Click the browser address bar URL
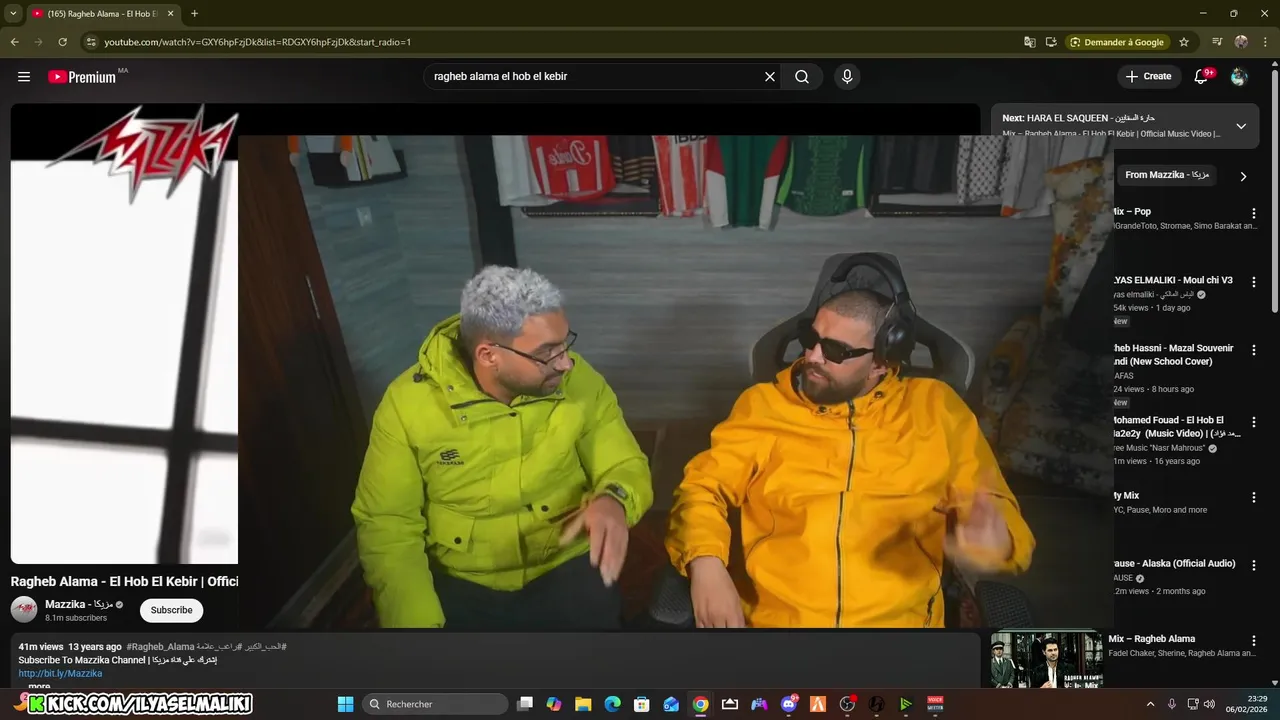This screenshot has width=1280, height=720. (258, 42)
